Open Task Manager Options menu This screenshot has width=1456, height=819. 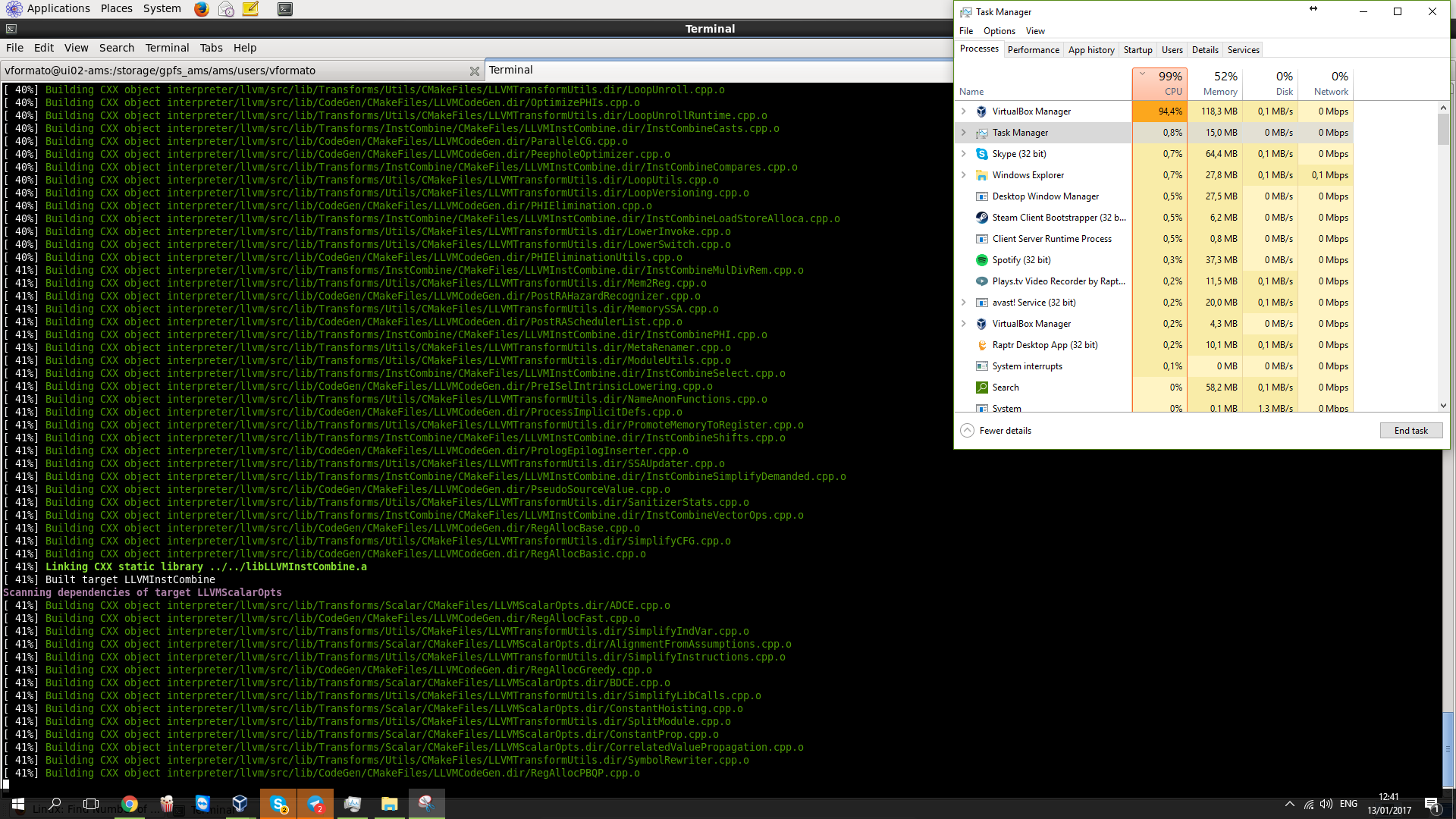click(999, 31)
